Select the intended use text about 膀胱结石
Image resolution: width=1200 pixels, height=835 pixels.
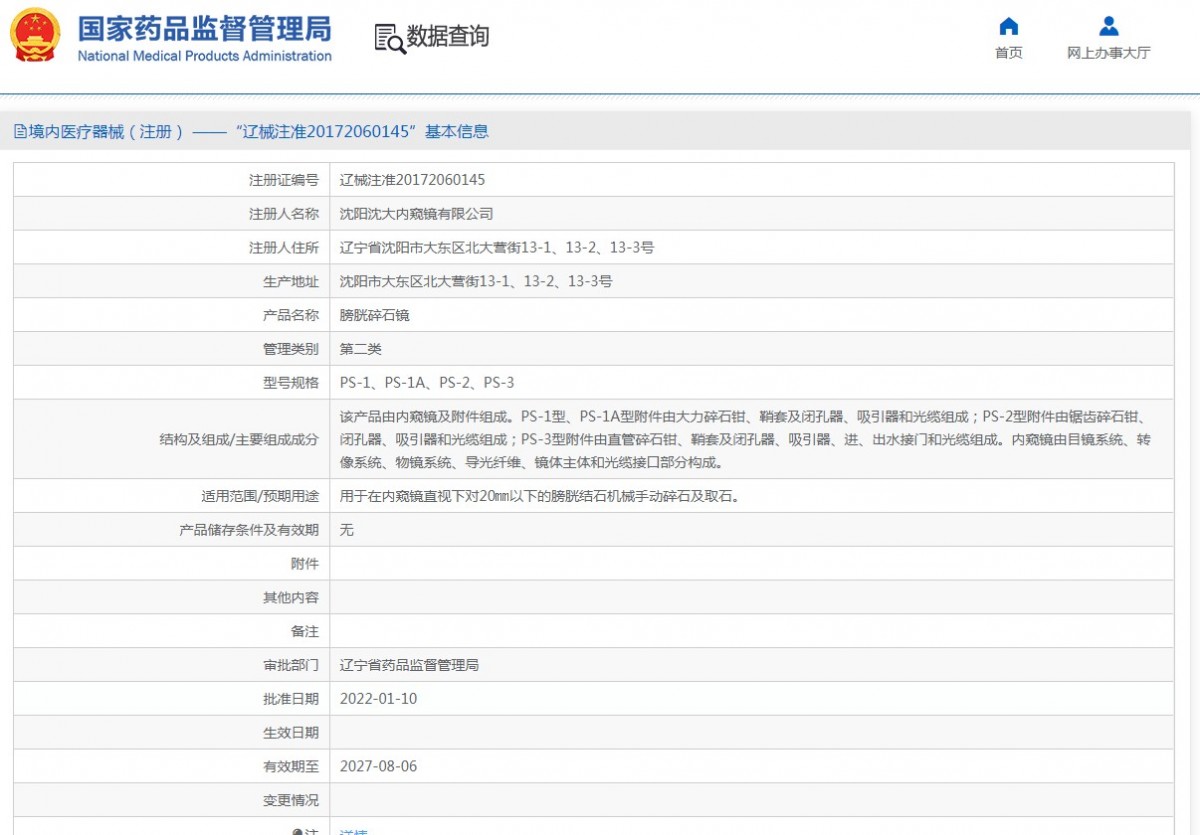(x=540, y=496)
